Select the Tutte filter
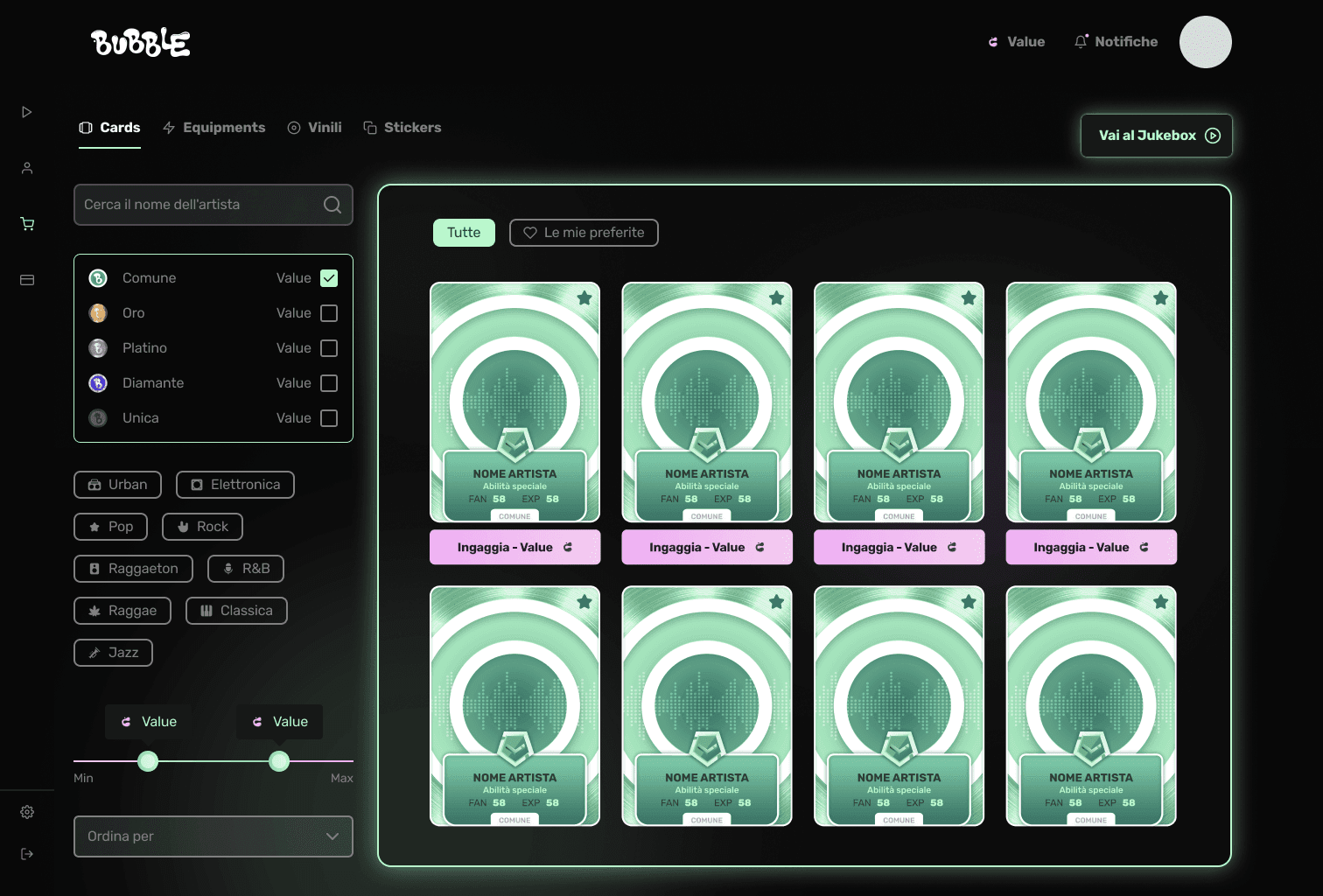 tap(464, 233)
